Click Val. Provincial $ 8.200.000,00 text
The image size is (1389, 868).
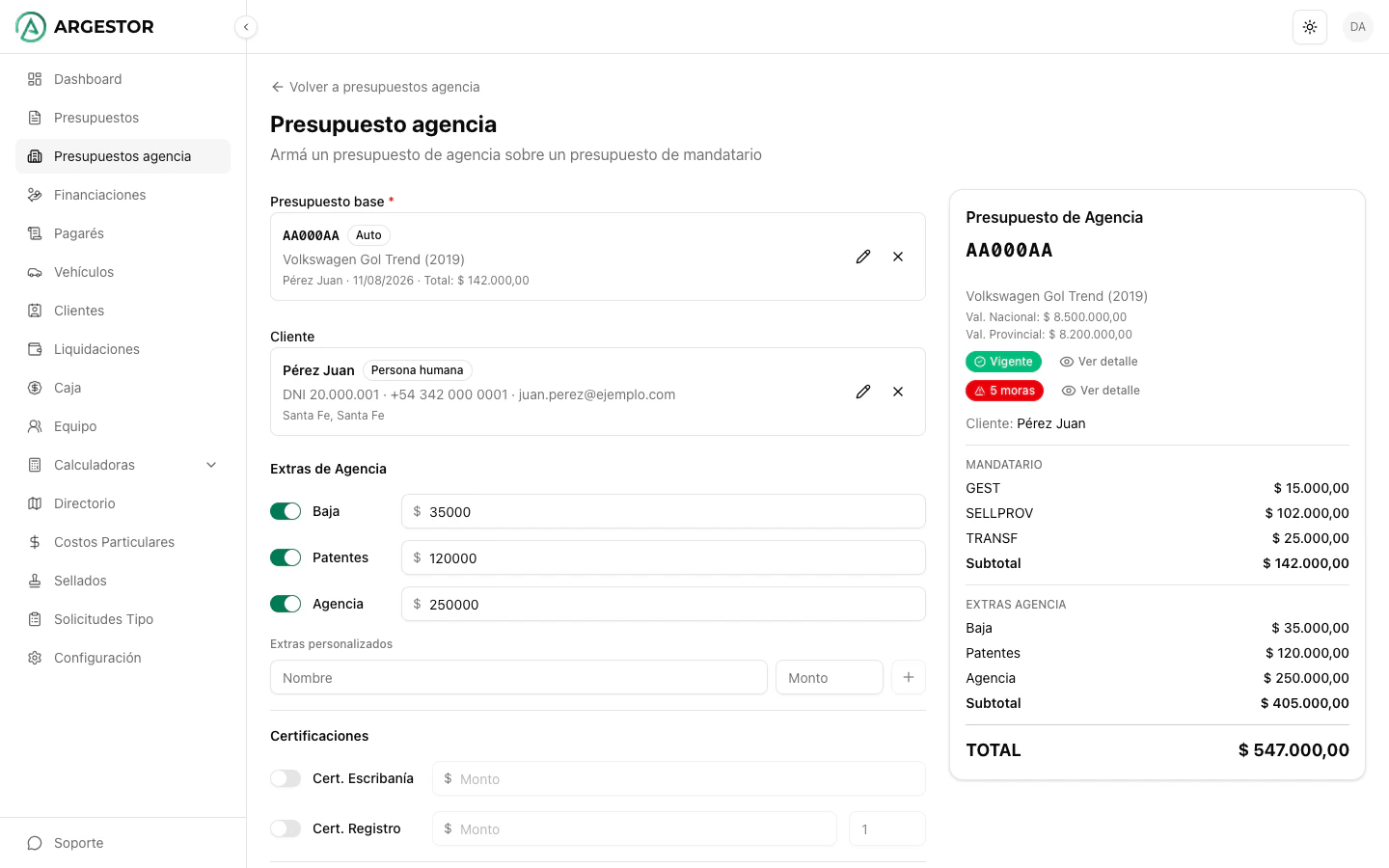[1049, 335]
